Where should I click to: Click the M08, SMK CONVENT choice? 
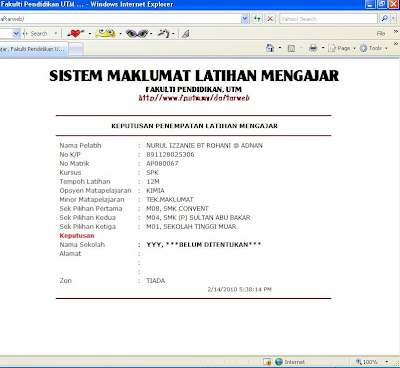177,208
